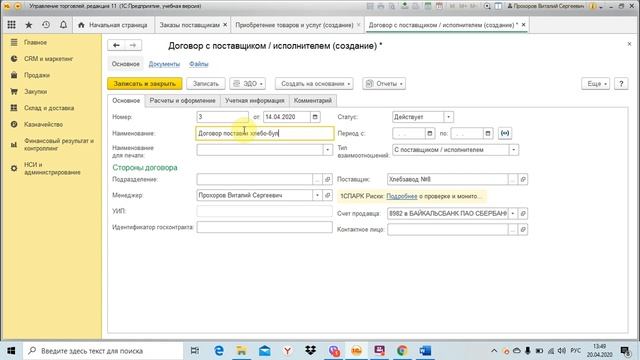The image size is (640, 360).
Task: Open Поставщик selection ellipsis button
Action: (x=513, y=179)
